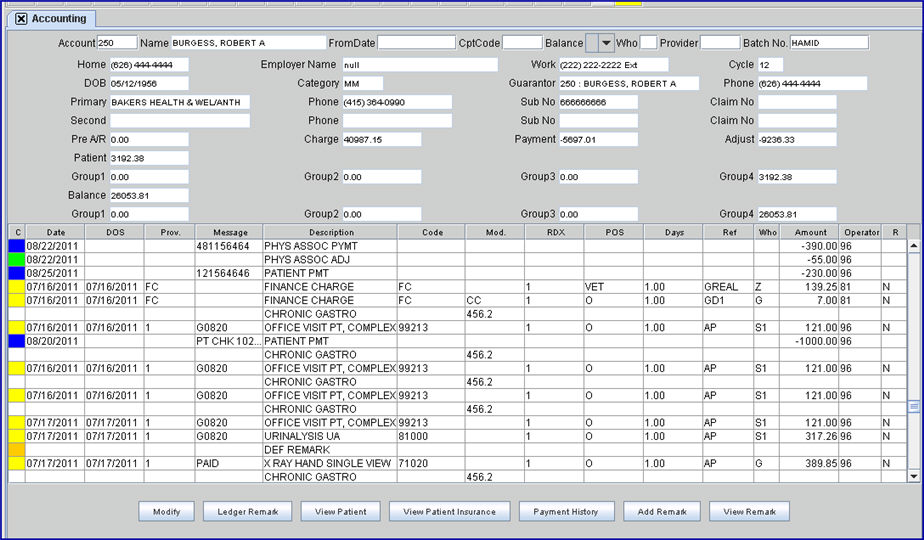The width and height of the screenshot is (924, 540).
Task: Select PHYS ASSOC PYMT description cell
Action: pos(330,246)
